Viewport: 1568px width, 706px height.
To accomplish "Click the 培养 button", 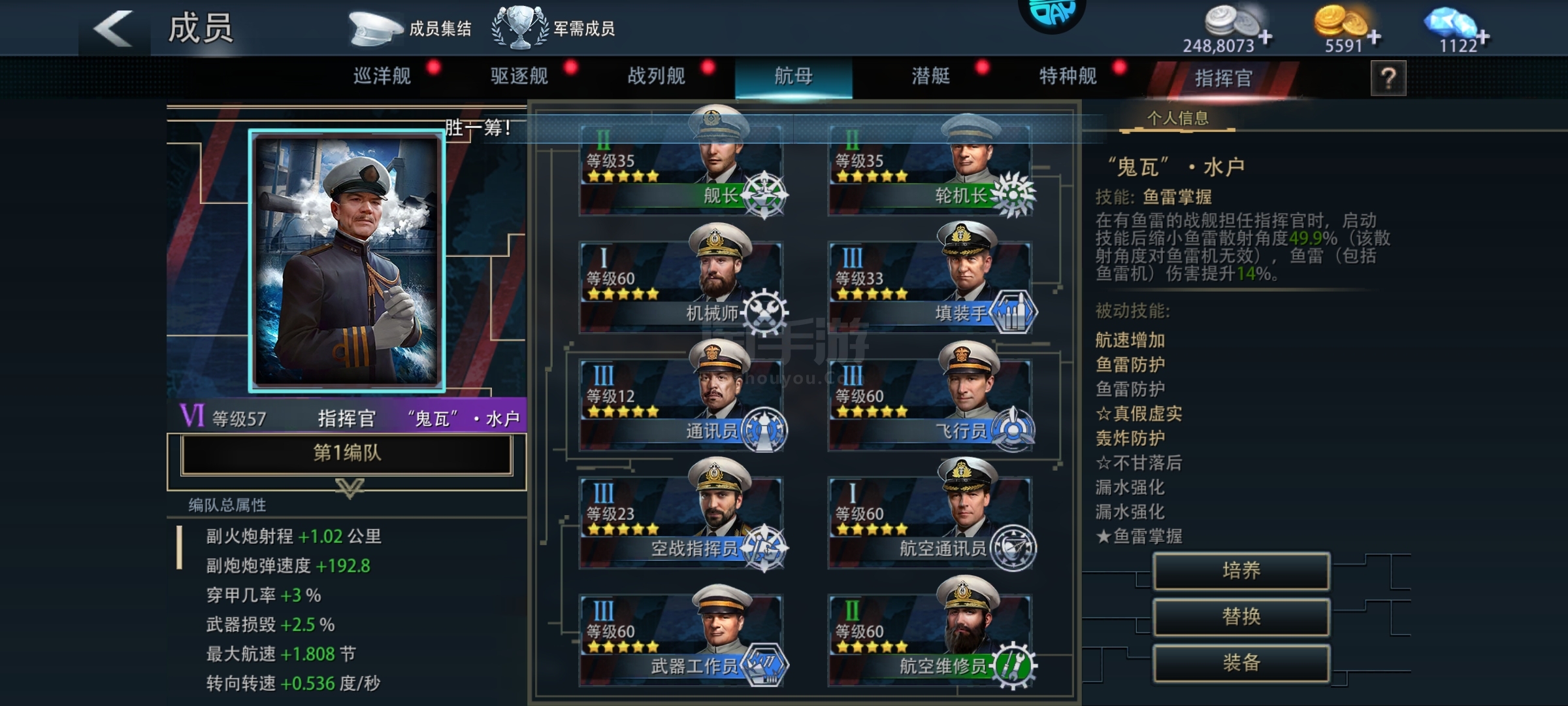I will click(x=1241, y=571).
